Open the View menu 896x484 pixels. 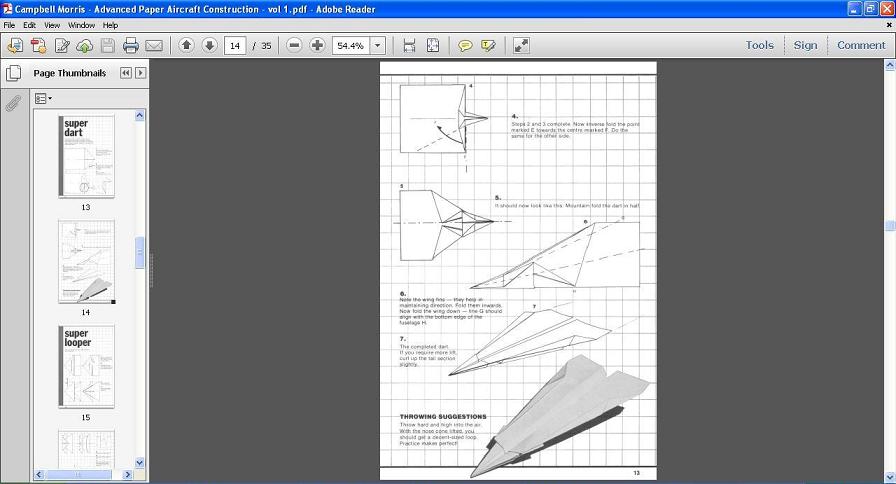(52, 25)
